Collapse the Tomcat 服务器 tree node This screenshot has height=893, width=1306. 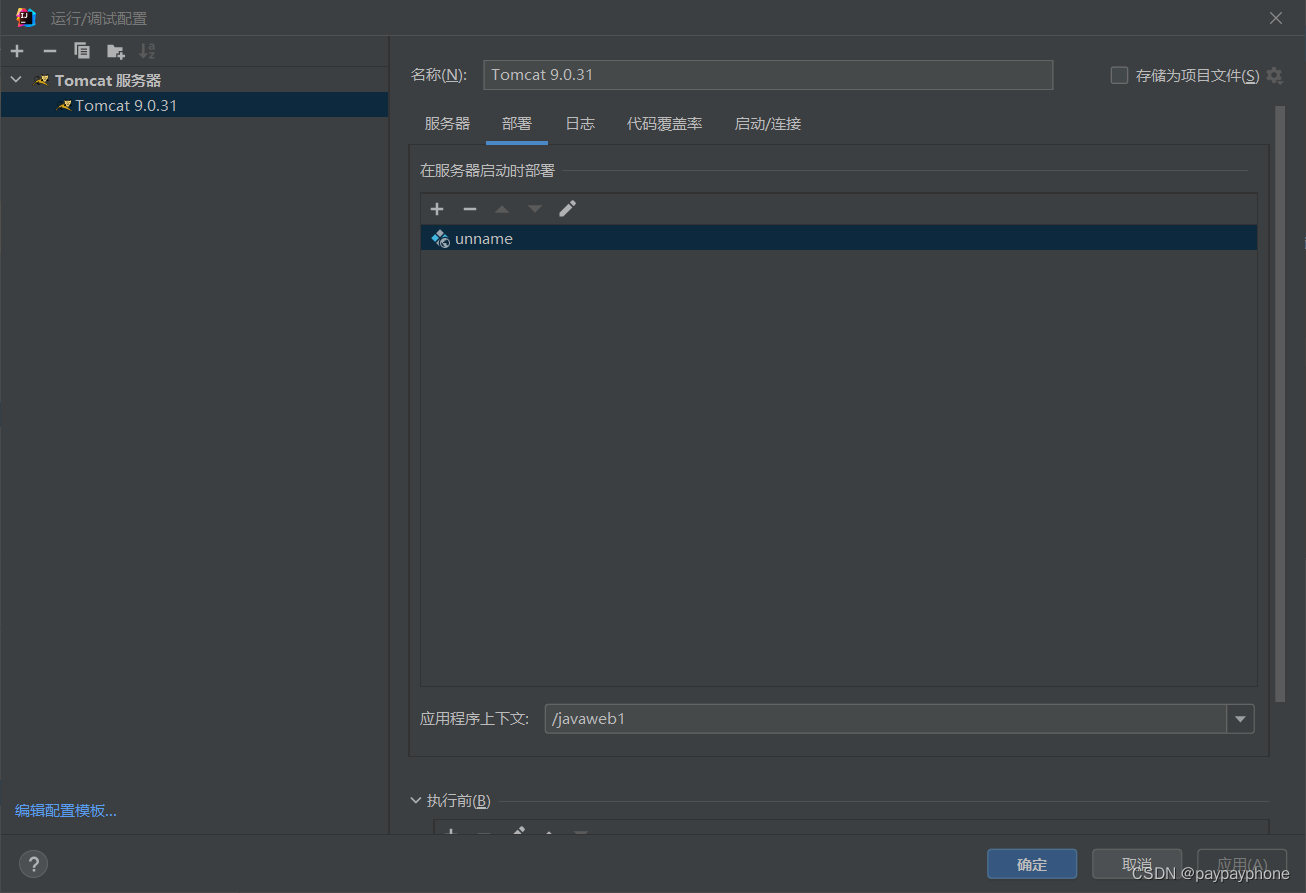point(15,79)
